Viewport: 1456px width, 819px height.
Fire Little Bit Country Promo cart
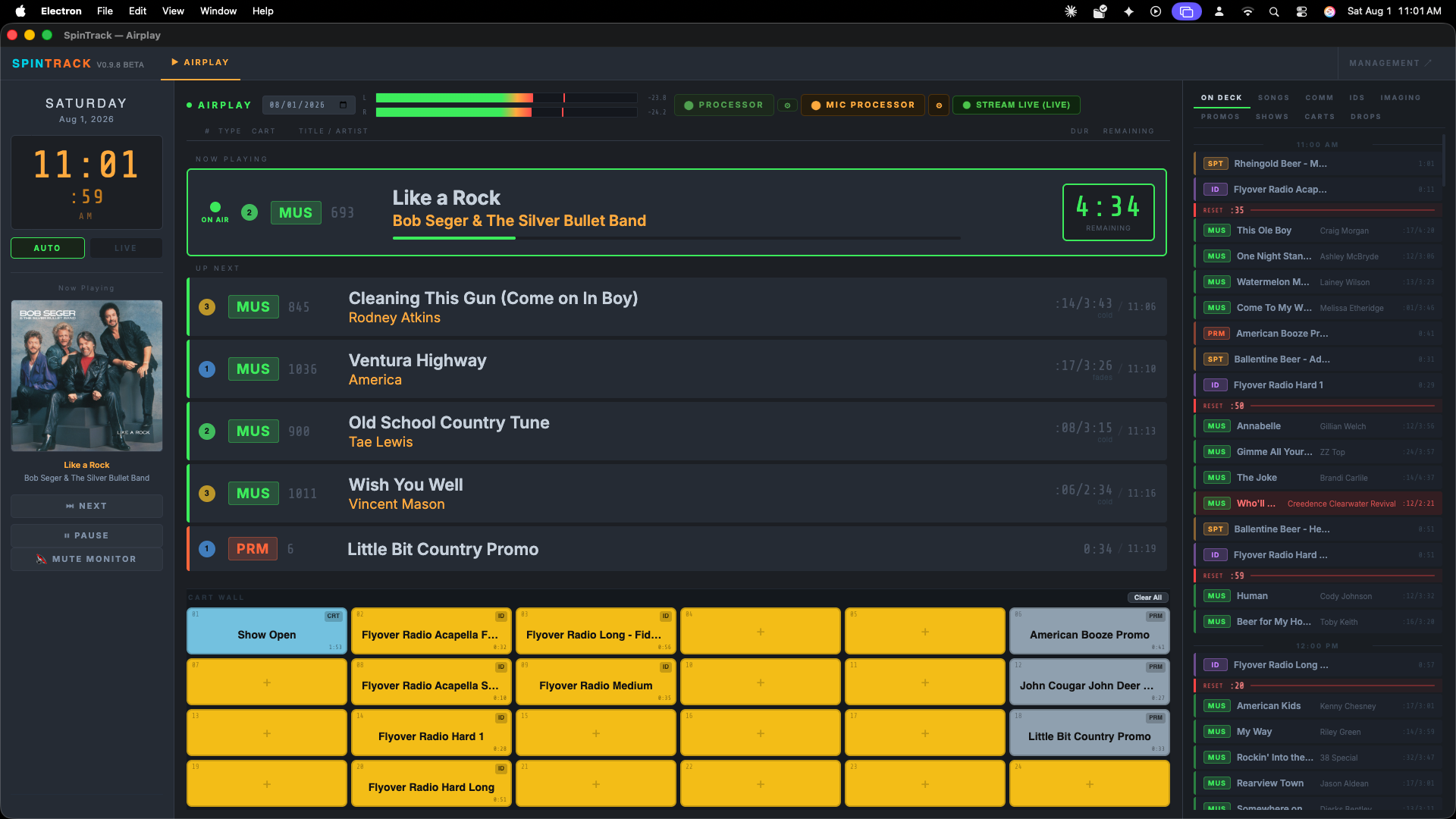(1090, 733)
